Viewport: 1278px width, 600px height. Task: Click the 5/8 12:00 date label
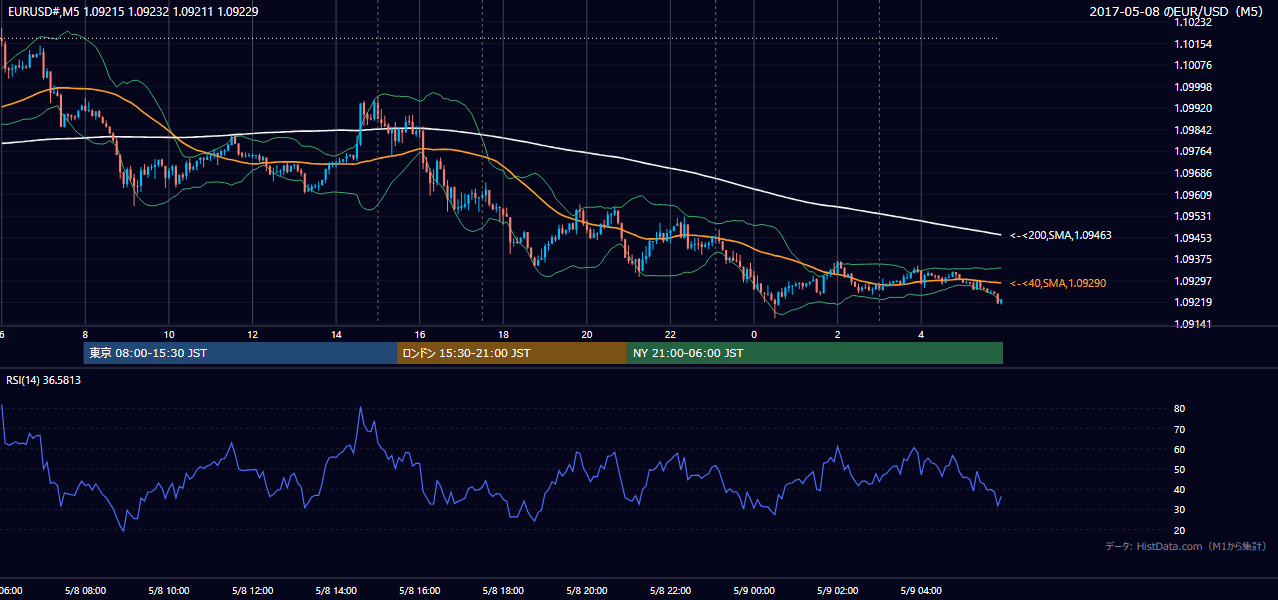pos(252,590)
